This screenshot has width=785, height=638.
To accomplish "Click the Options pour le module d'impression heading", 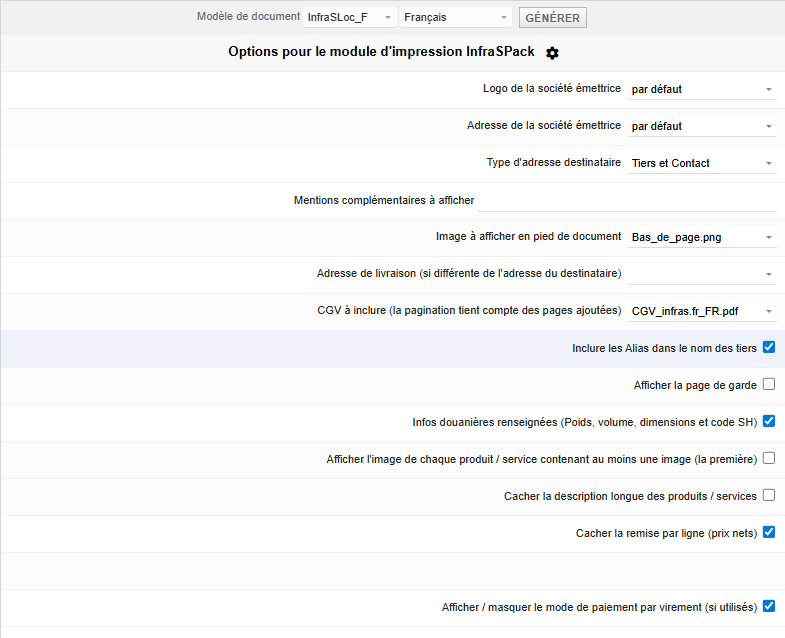I will coord(381,52).
